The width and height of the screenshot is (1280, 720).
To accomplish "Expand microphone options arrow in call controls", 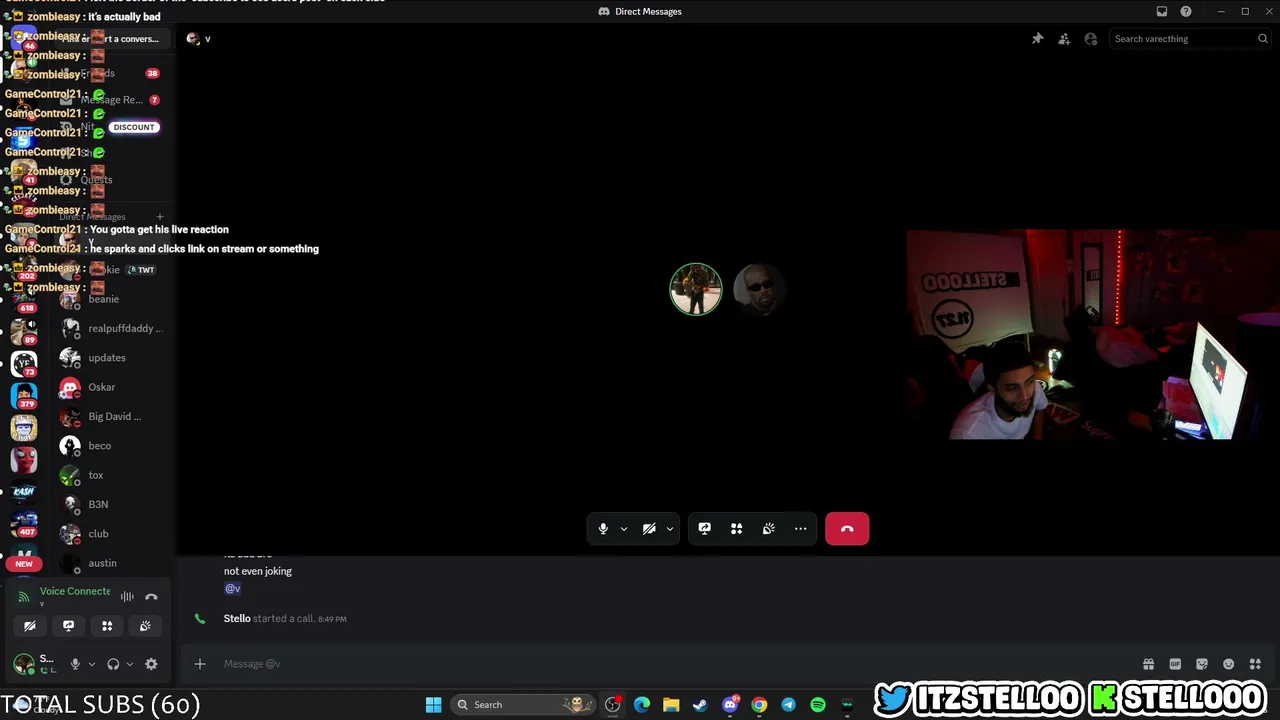I will point(624,529).
